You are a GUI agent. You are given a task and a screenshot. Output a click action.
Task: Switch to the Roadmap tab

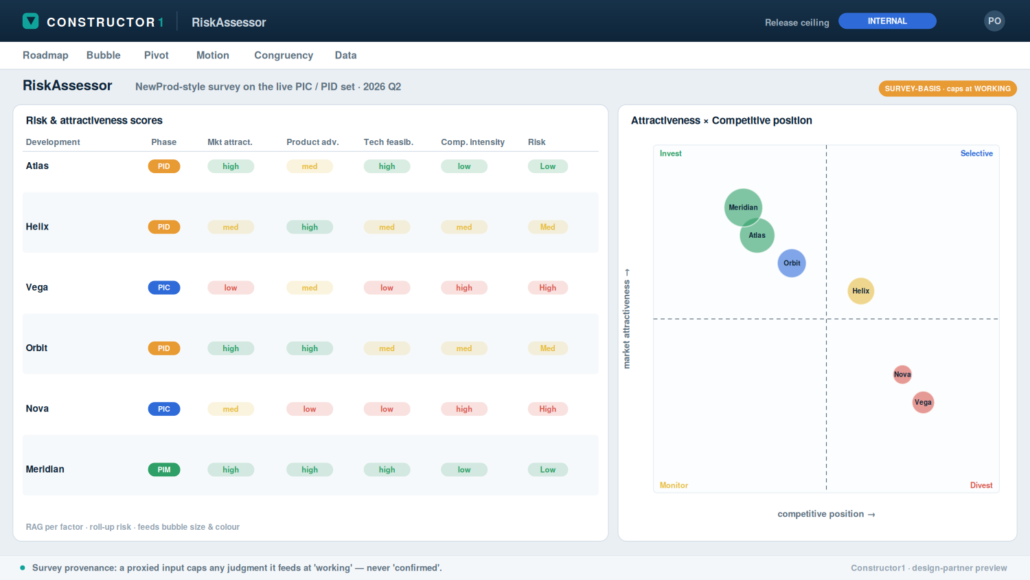tap(45, 55)
